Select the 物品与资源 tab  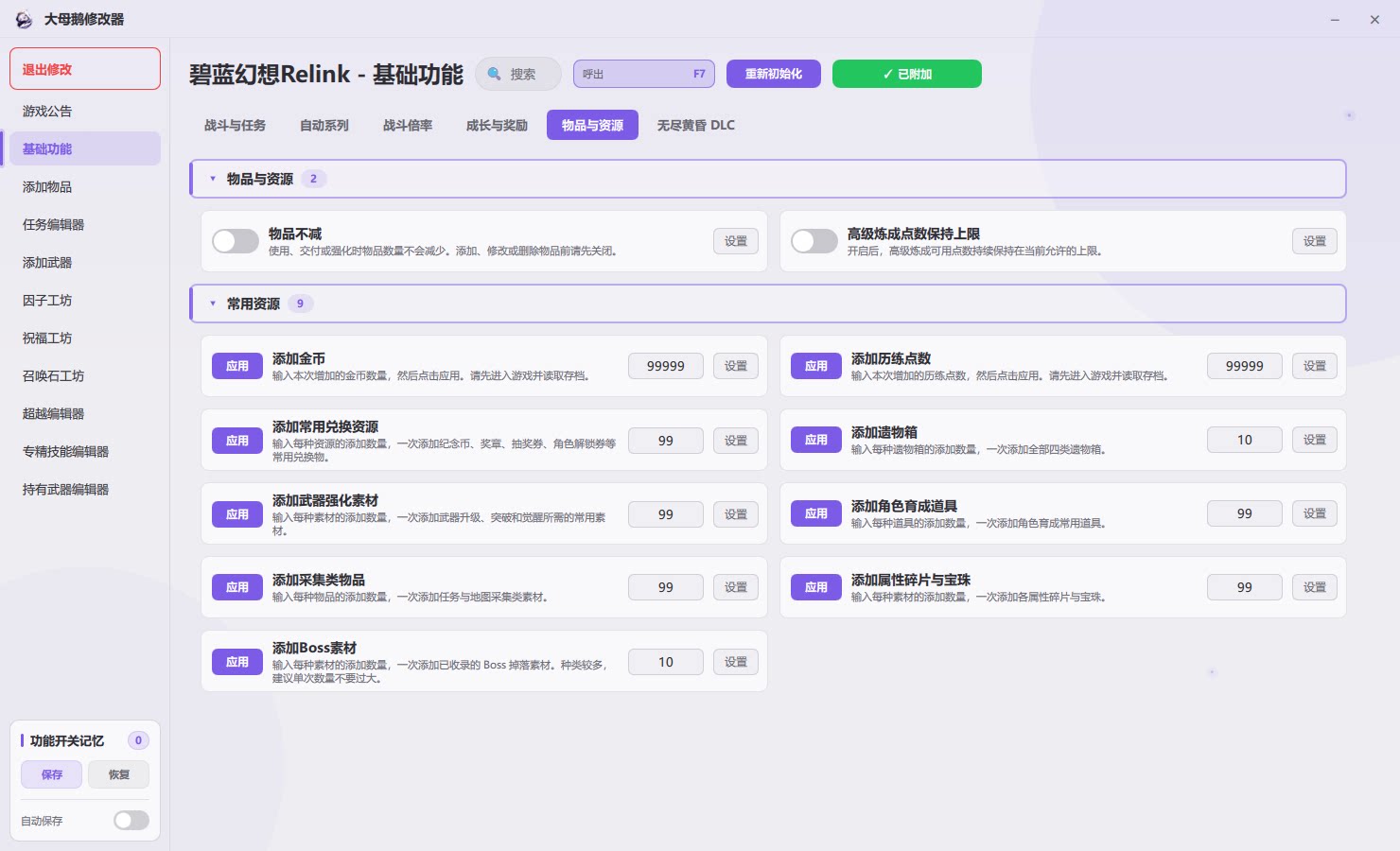pos(592,125)
